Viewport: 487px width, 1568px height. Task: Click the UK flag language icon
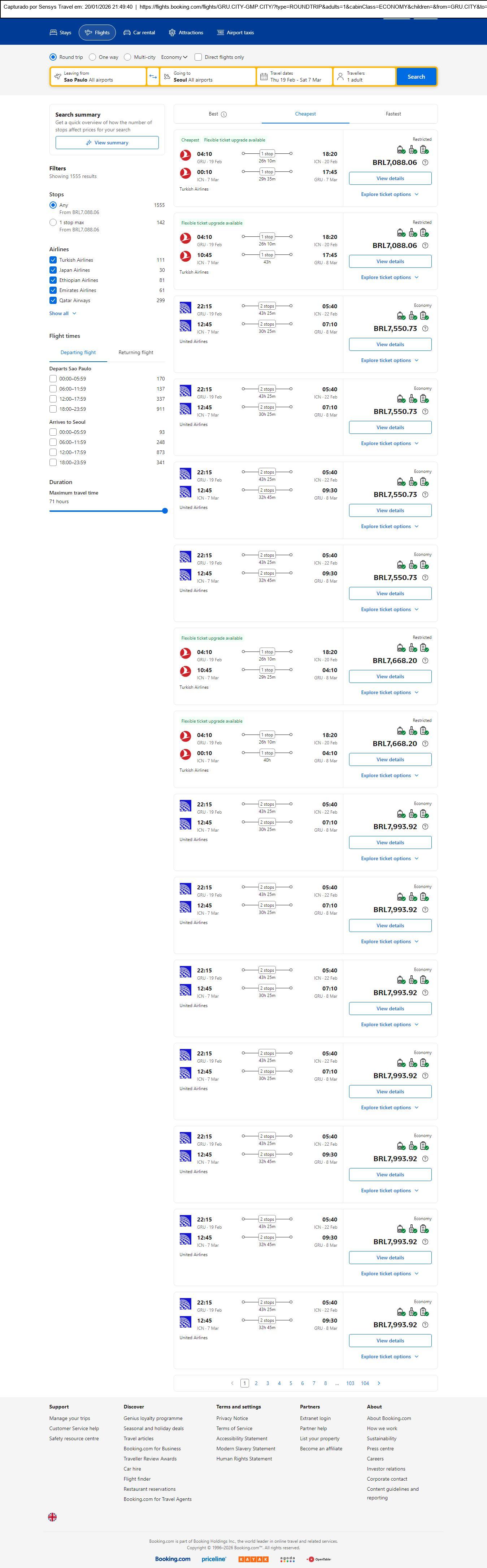click(52, 1517)
